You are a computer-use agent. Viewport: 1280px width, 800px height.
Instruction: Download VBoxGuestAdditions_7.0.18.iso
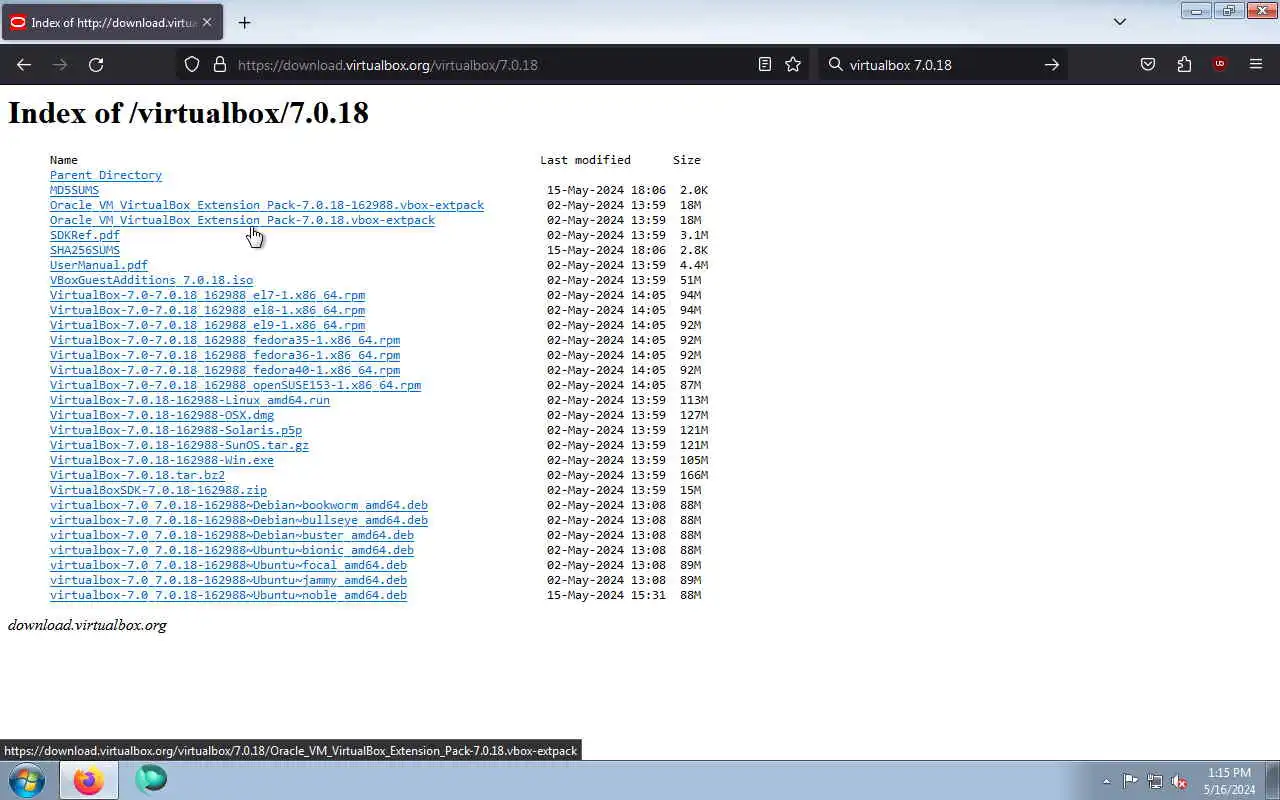tap(151, 280)
